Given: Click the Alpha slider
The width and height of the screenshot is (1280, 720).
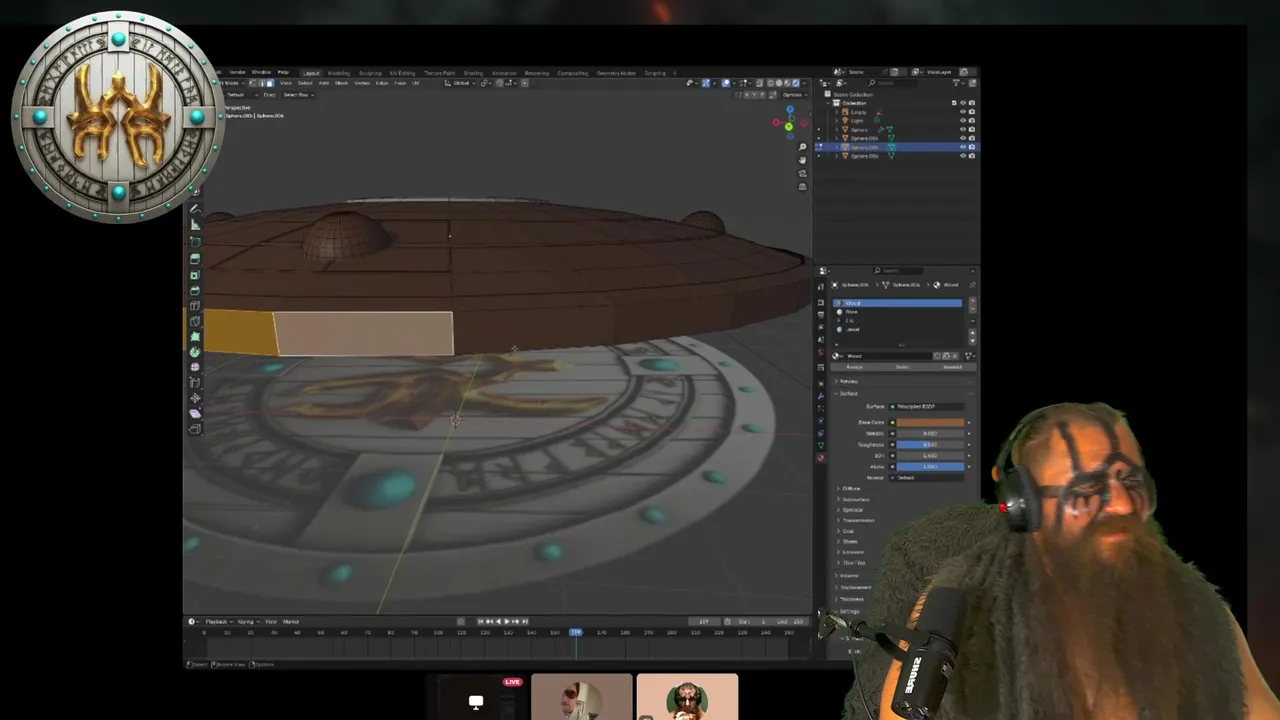Looking at the screenshot, I should click(930, 466).
